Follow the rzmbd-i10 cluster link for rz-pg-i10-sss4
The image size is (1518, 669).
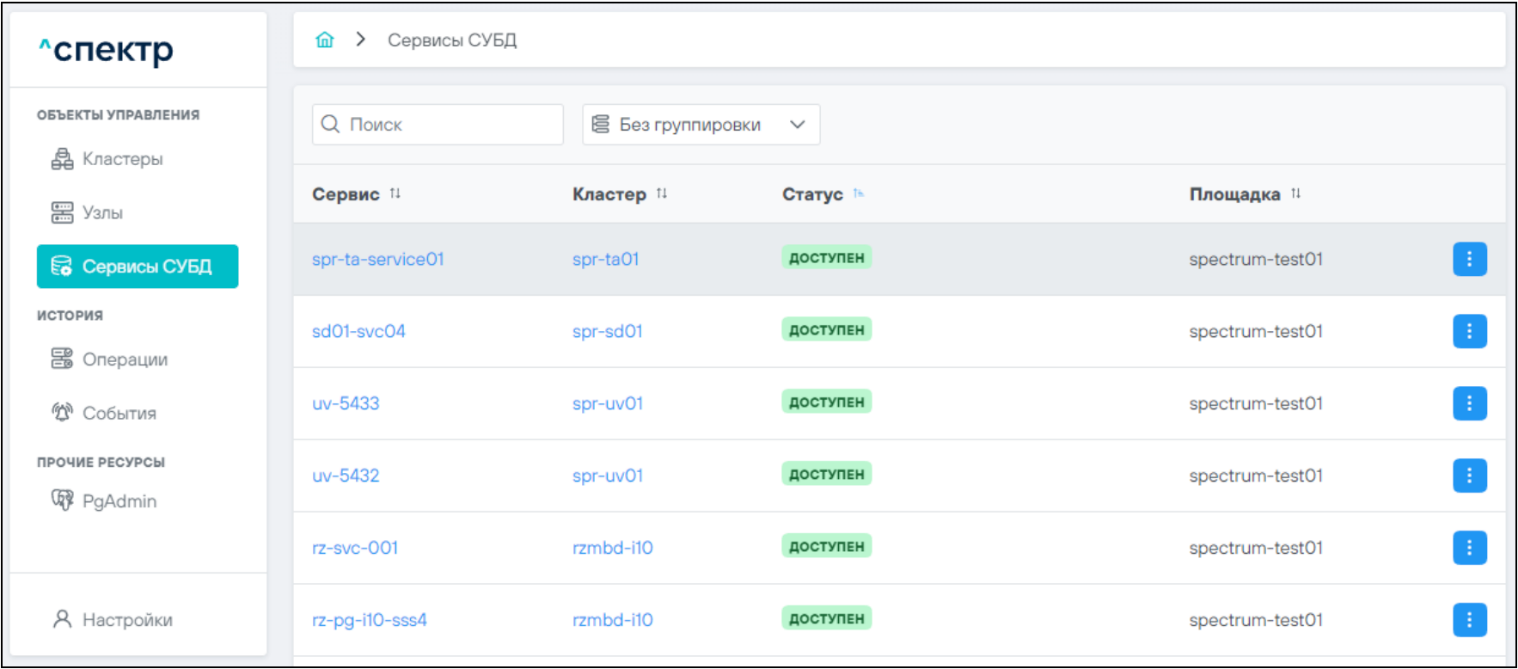(x=612, y=620)
